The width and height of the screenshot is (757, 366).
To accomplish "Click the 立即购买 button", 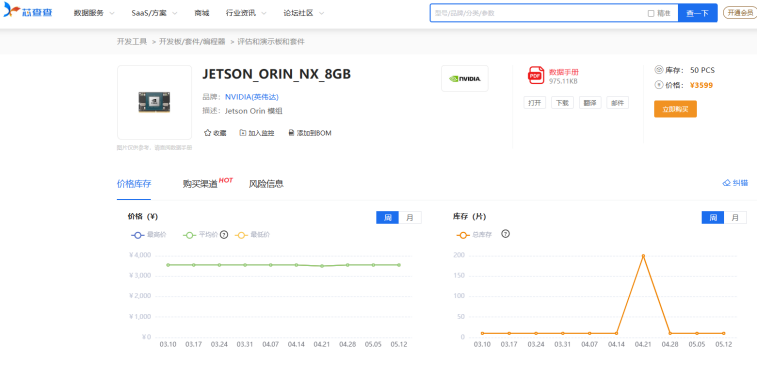I will (675, 109).
